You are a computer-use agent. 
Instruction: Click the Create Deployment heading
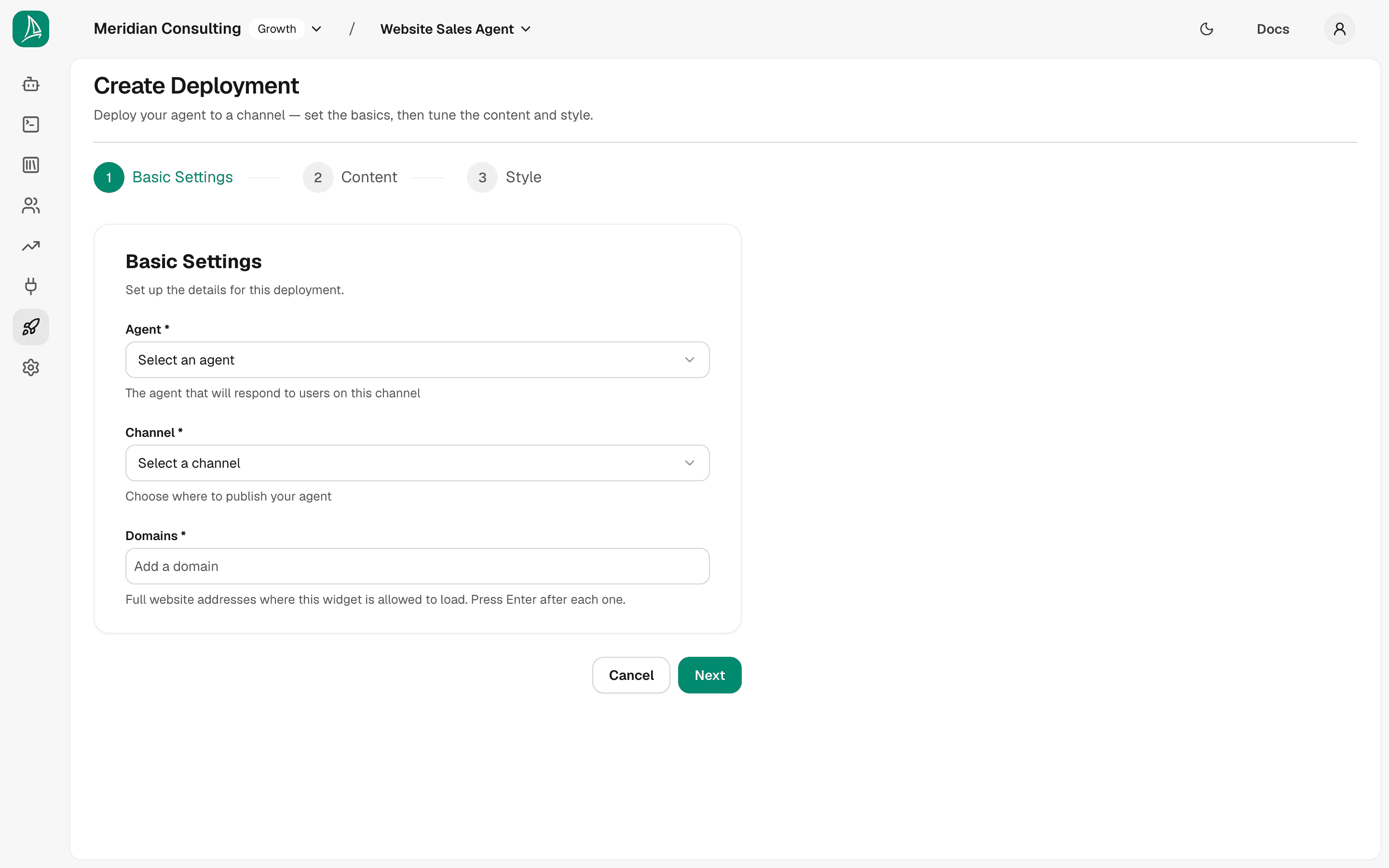(x=196, y=85)
